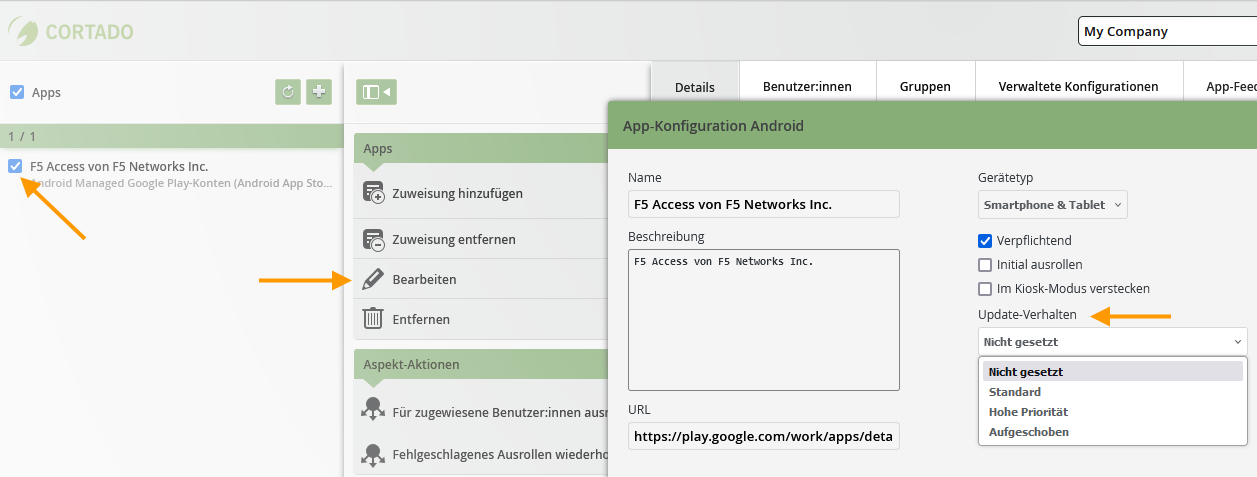Click the Zuweisung hinzufügen icon
The width and height of the screenshot is (1257, 477).
(373, 193)
